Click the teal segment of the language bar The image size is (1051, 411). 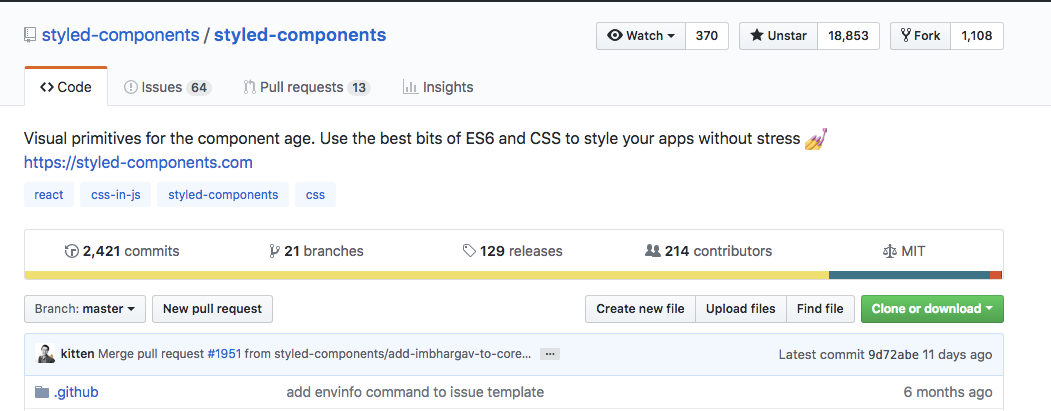pyautogui.click(x=909, y=275)
